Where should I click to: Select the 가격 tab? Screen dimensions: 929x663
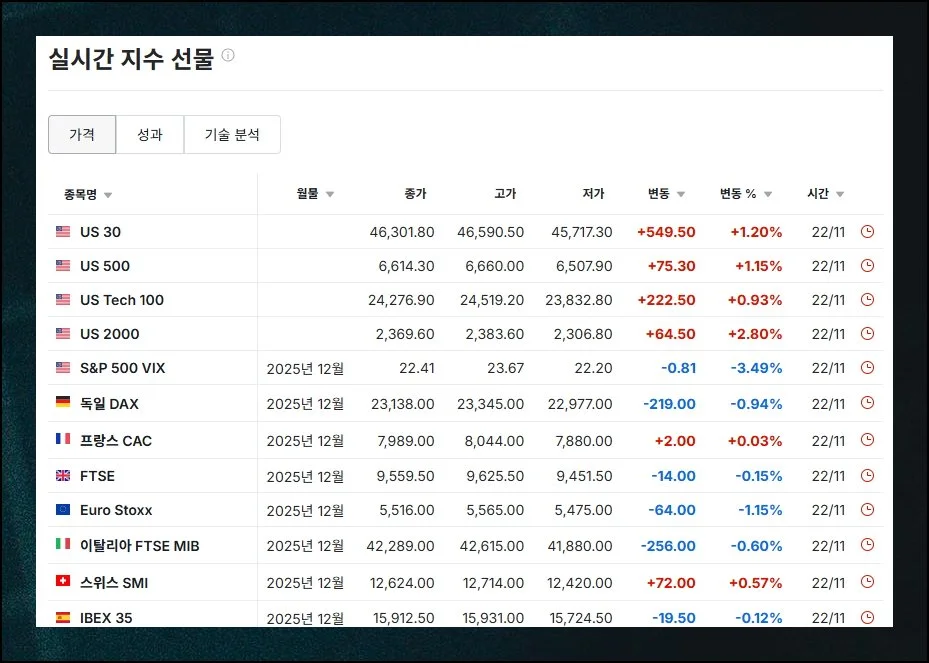click(x=82, y=134)
